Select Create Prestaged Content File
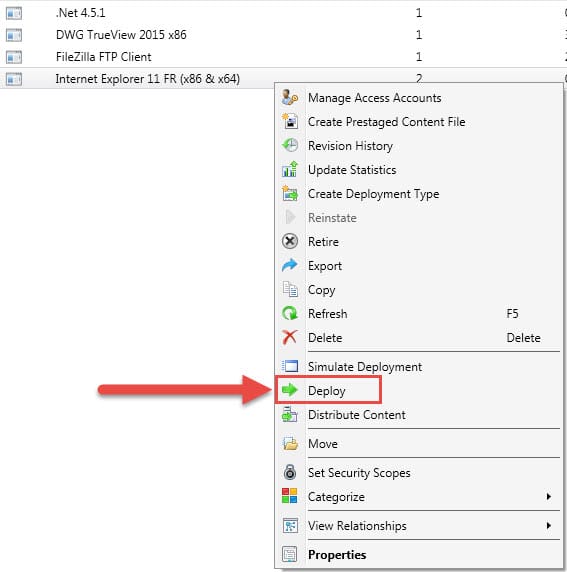 (387, 122)
